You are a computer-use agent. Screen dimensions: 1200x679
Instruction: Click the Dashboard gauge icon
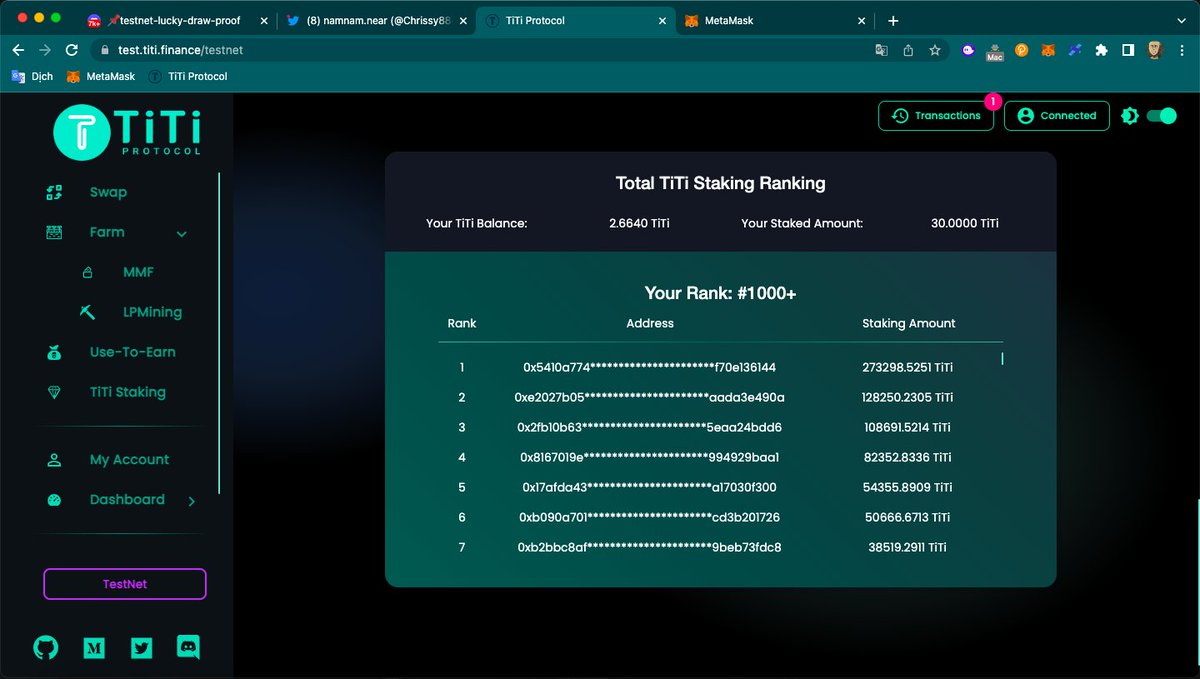(55, 500)
